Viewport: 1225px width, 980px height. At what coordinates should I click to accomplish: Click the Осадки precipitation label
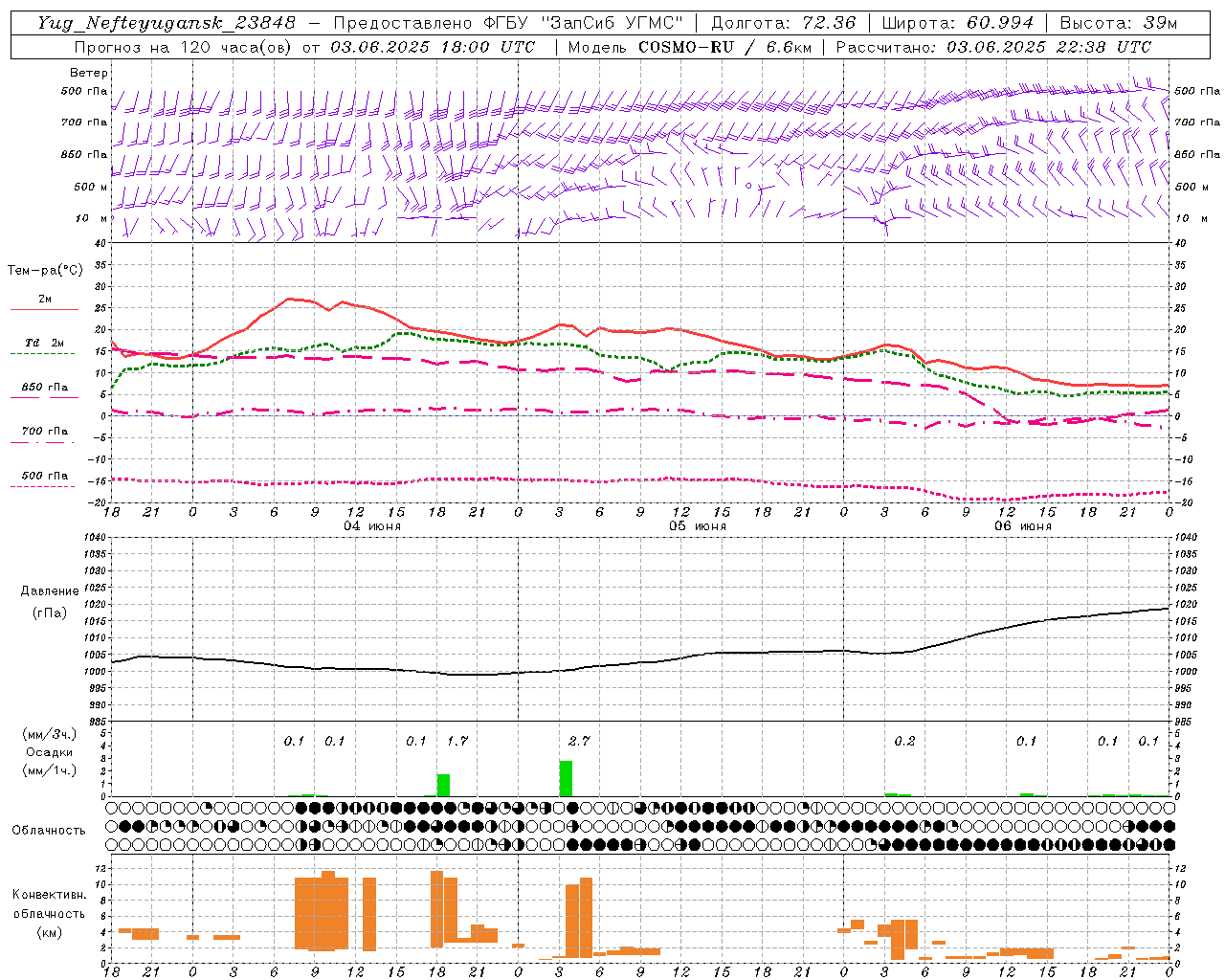point(49,752)
